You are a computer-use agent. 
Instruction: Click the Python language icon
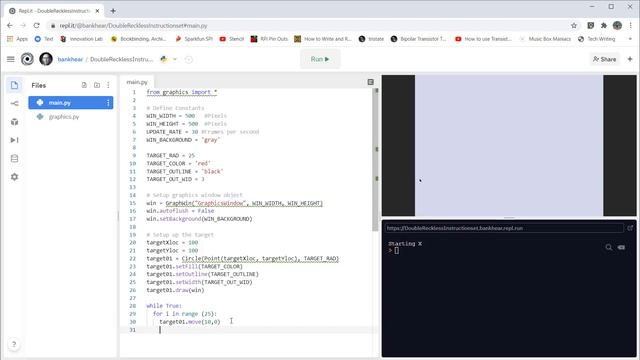164,59
